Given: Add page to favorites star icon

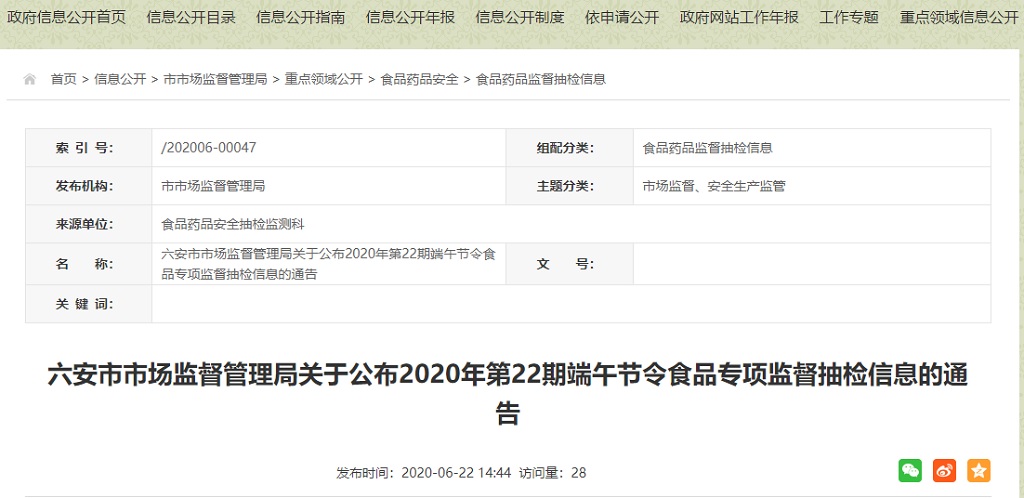Looking at the screenshot, I should click(x=979, y=470).
